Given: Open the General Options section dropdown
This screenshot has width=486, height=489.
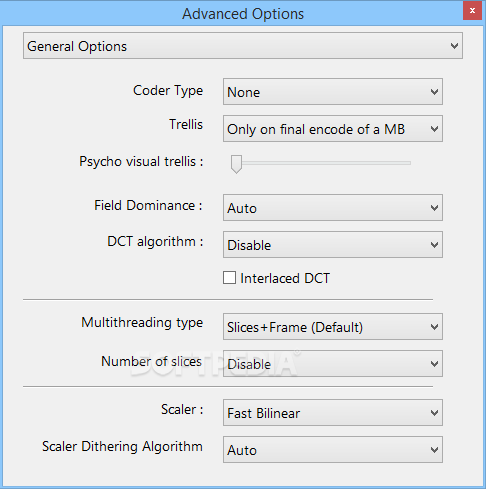Looking at the screenshot, I should tap(243, 46).
